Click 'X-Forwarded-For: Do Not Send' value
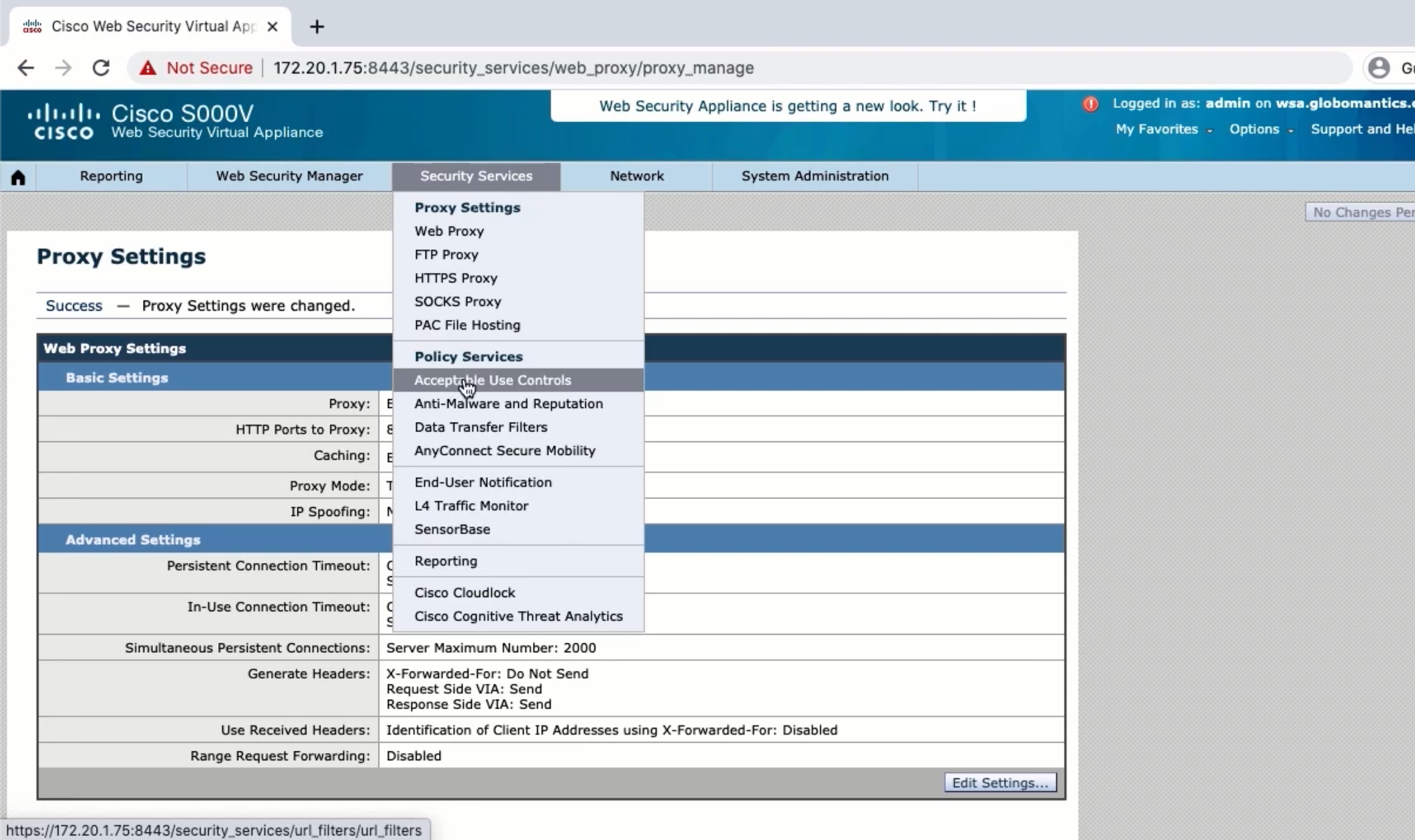1415x840 pixels. point(487,674)
